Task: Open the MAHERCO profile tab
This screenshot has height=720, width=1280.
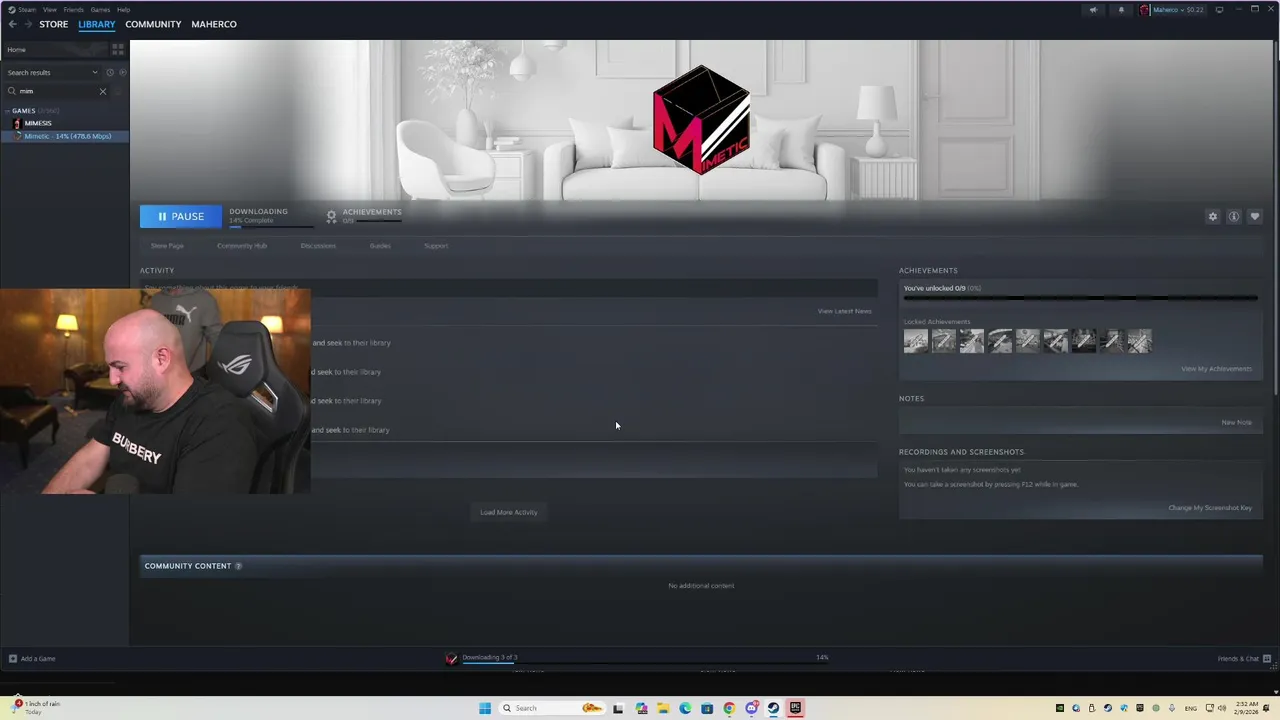Action: 214,24
